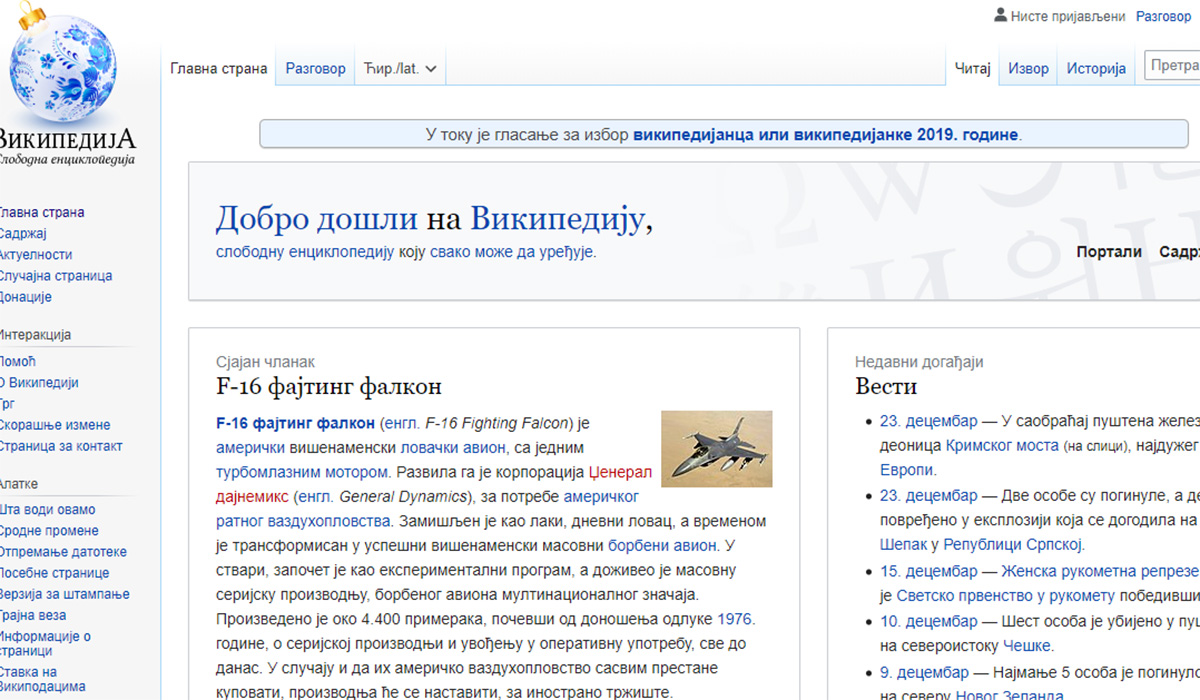
Task: Click the 15. децембар news date link
Action: pos(928,572)
